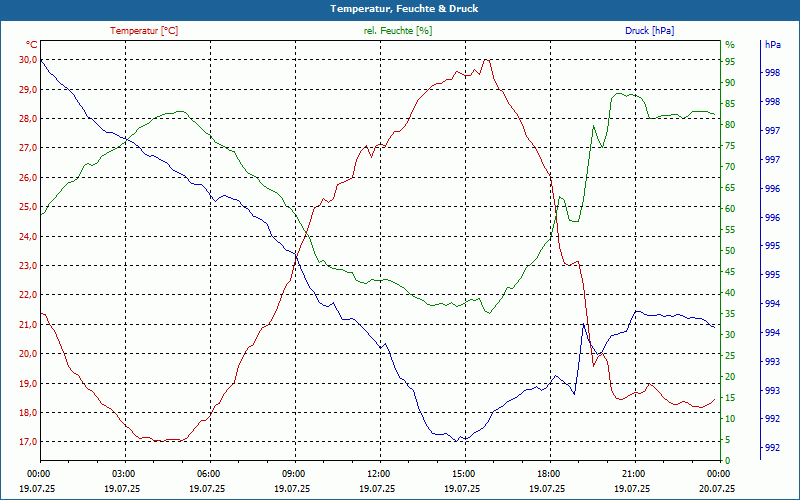Click the blue 'hPa' unit label
The height and width of the screenshot is (500, 800).
(x=773, y=45)
